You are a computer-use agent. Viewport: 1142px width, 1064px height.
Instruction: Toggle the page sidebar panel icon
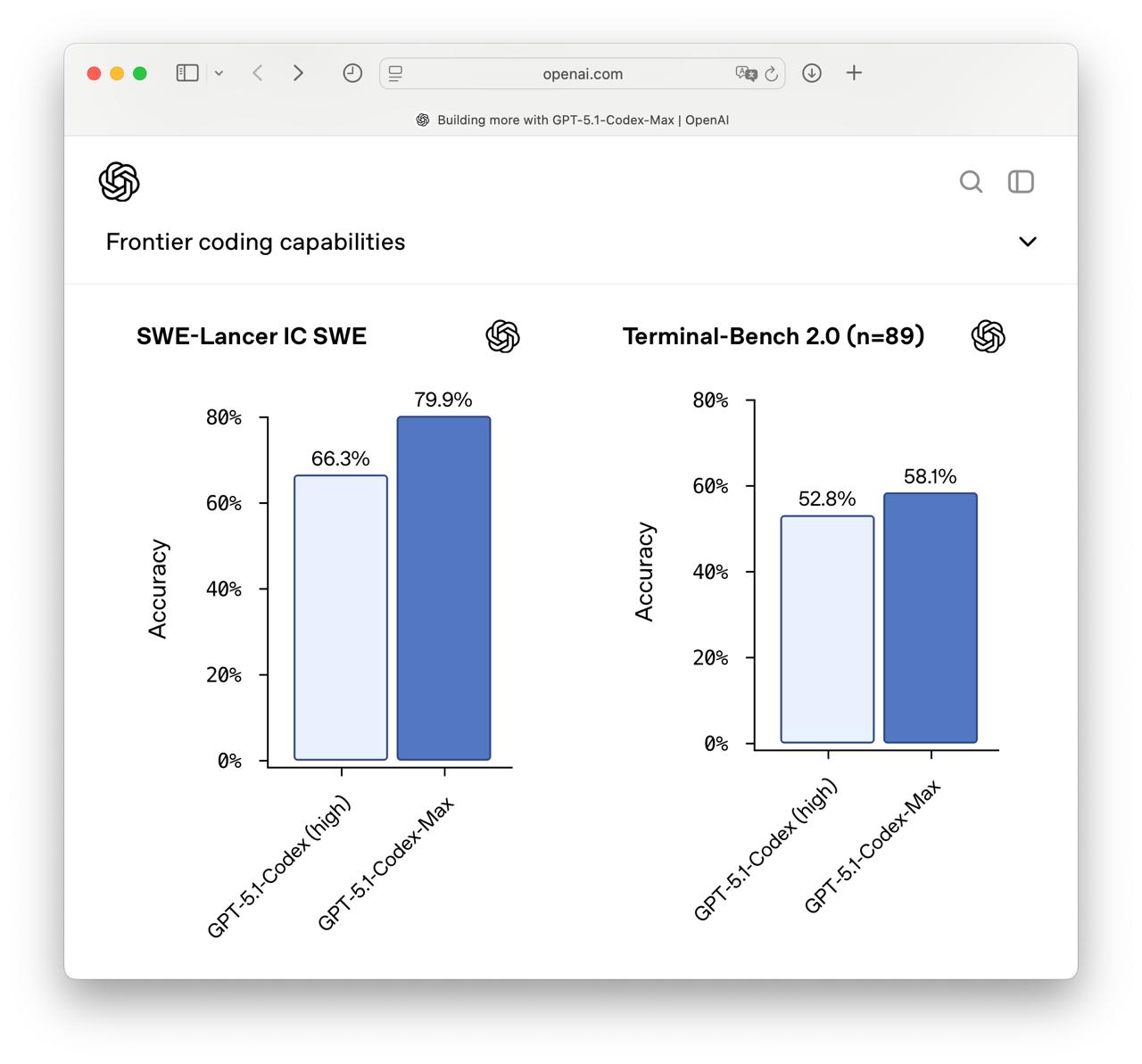tap(1021, 182)
